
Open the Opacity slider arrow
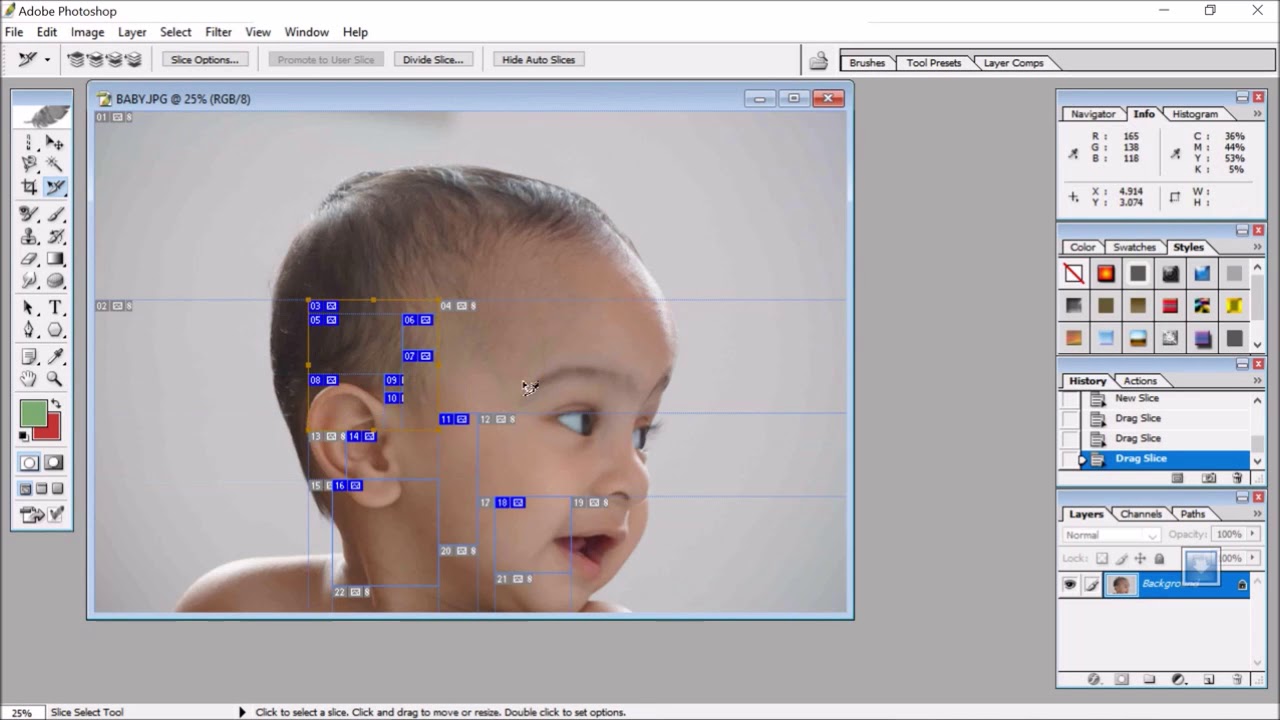(x=1251, y=534)
